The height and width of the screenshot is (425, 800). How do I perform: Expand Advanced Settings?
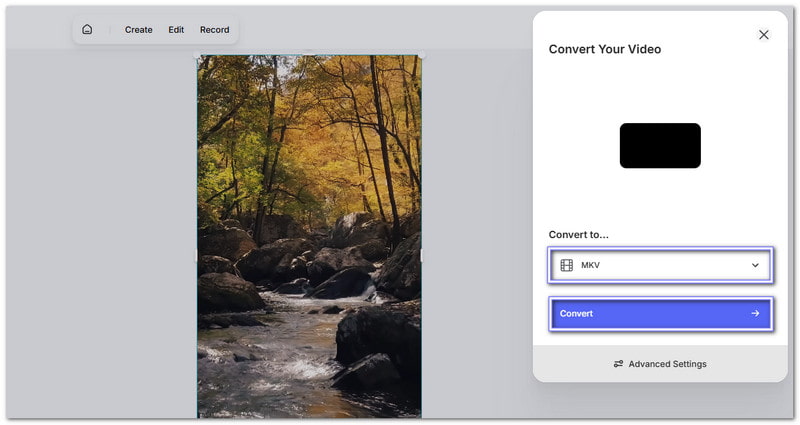point(660,364)
